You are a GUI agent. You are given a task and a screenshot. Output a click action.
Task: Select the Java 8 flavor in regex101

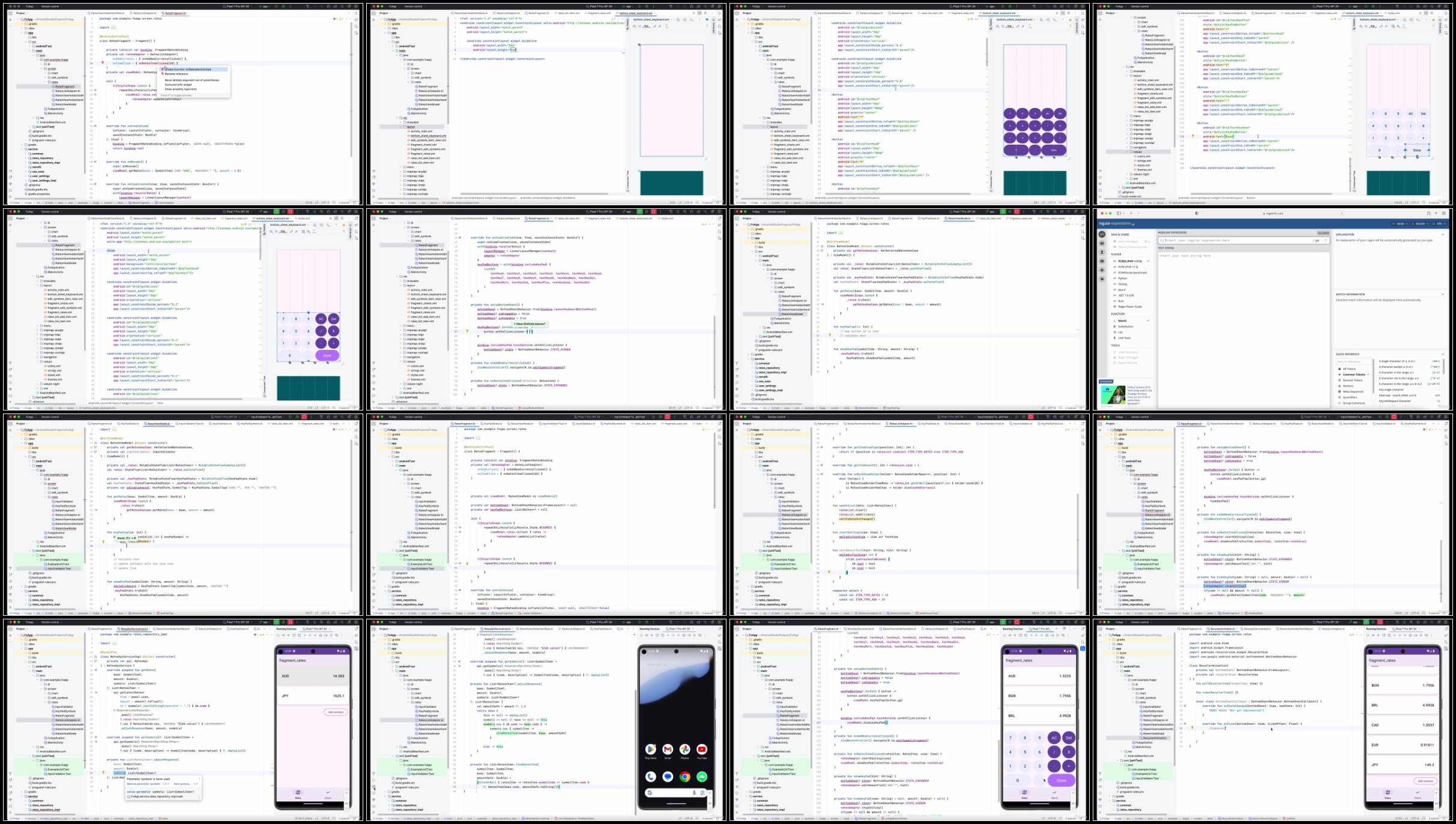pos(1119,290)
